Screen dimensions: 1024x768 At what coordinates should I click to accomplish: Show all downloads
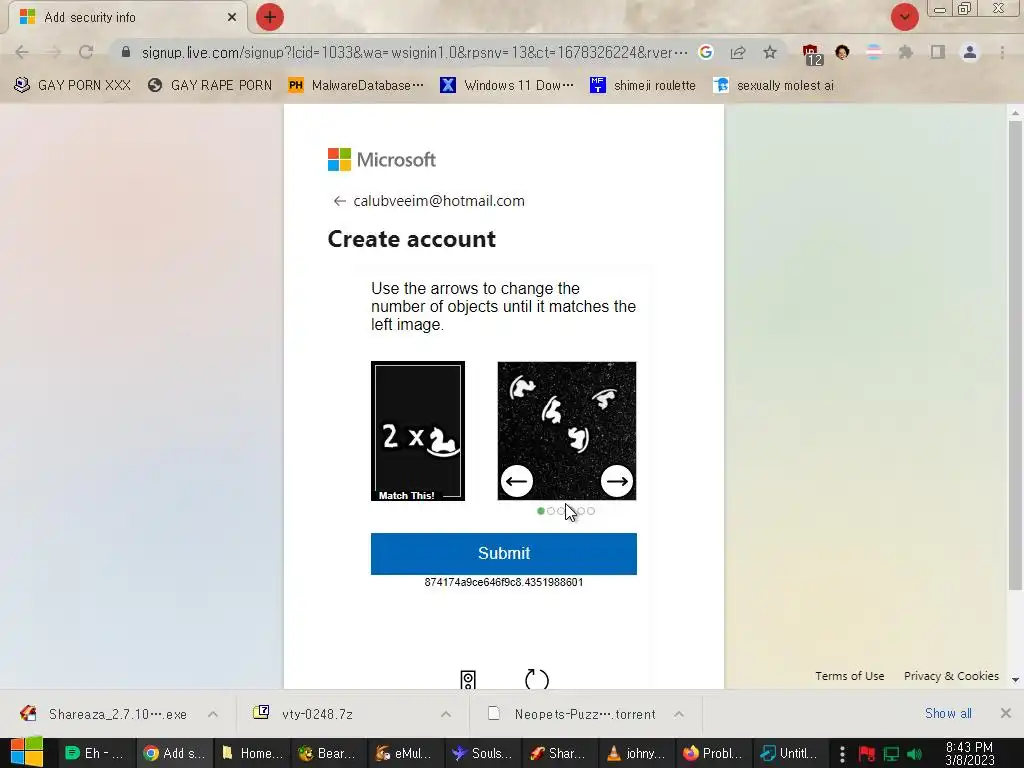pos(948,713)
